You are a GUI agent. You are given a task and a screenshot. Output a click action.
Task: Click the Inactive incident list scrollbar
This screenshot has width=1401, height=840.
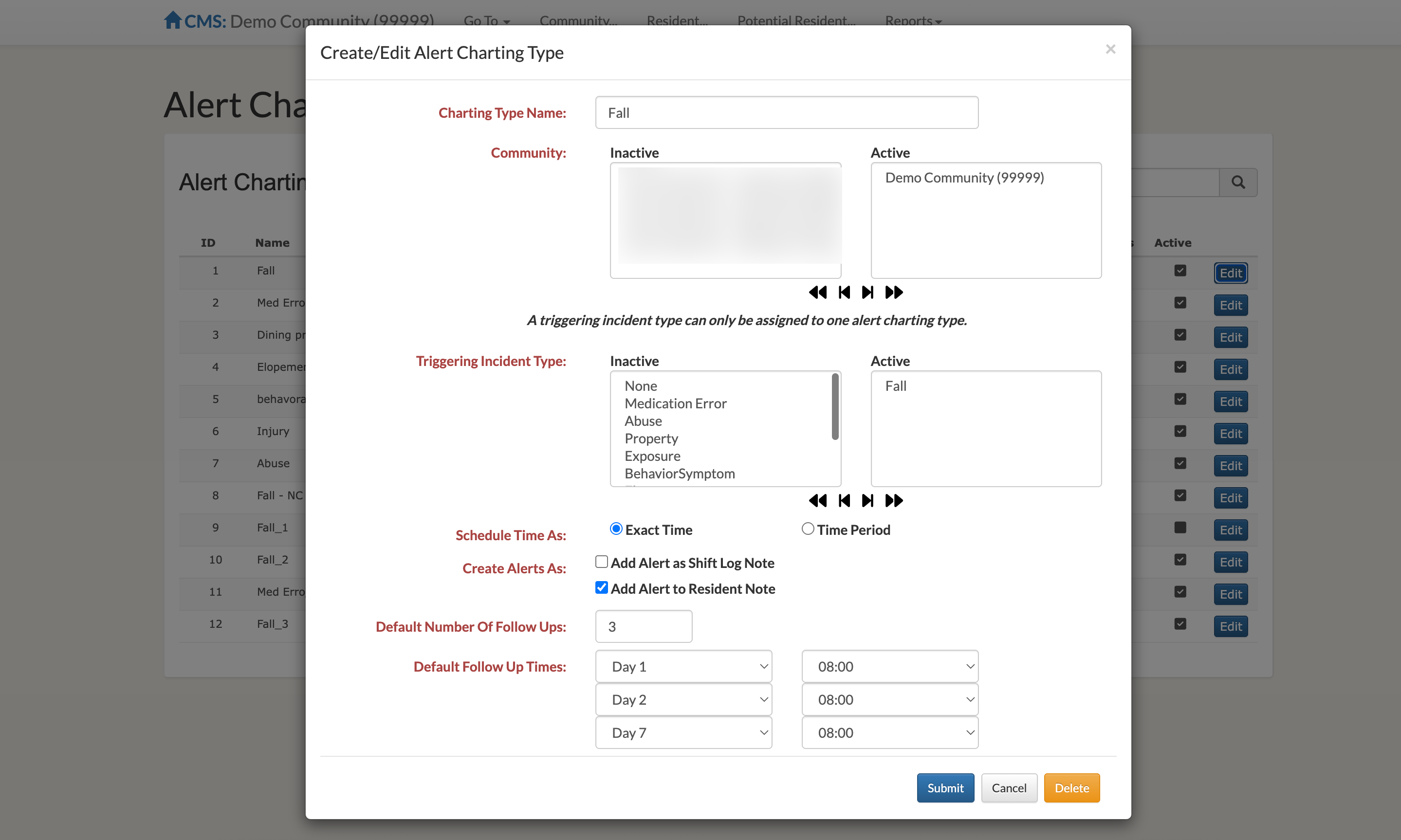click(835, 407)
